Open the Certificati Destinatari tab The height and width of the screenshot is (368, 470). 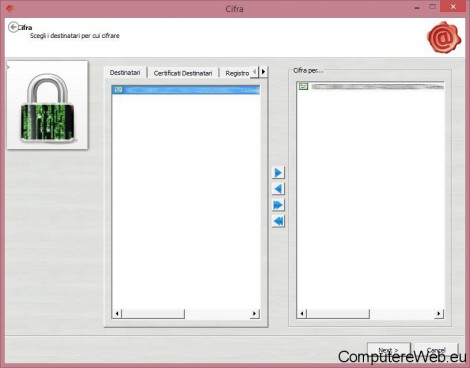coord(183,73)
